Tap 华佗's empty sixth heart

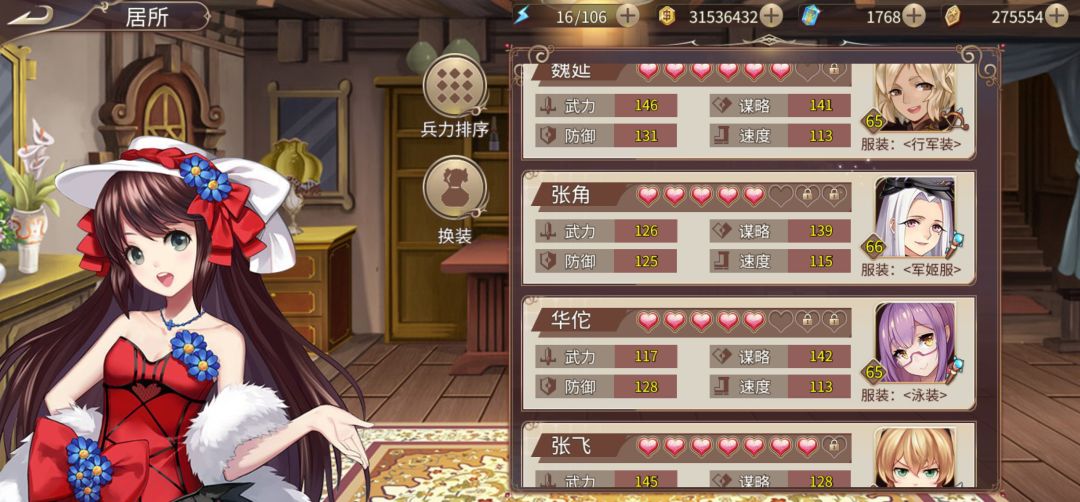point(780,322)
